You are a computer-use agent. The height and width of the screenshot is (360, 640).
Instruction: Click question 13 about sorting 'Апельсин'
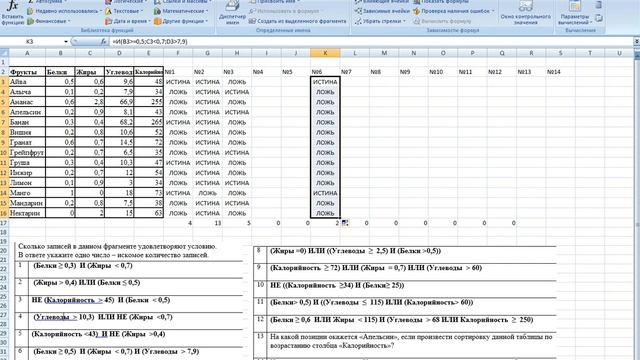[411, 341]
